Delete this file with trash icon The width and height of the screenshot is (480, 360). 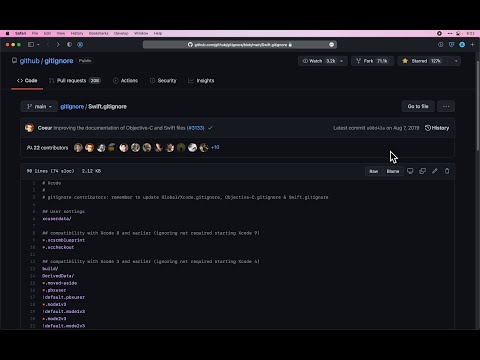[x=447, y=171]
